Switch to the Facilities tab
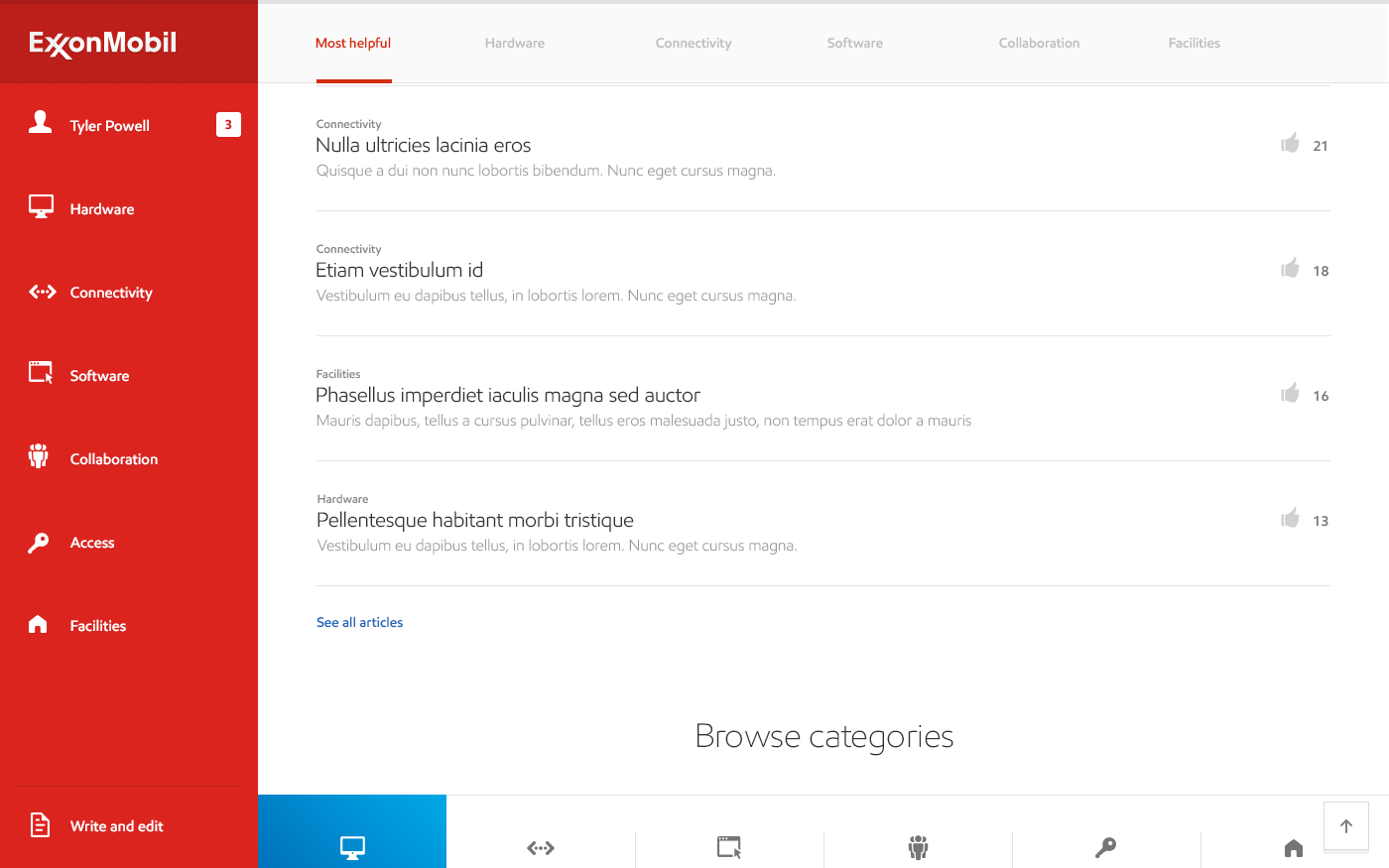1389x868 pixels. (1195, 43)
